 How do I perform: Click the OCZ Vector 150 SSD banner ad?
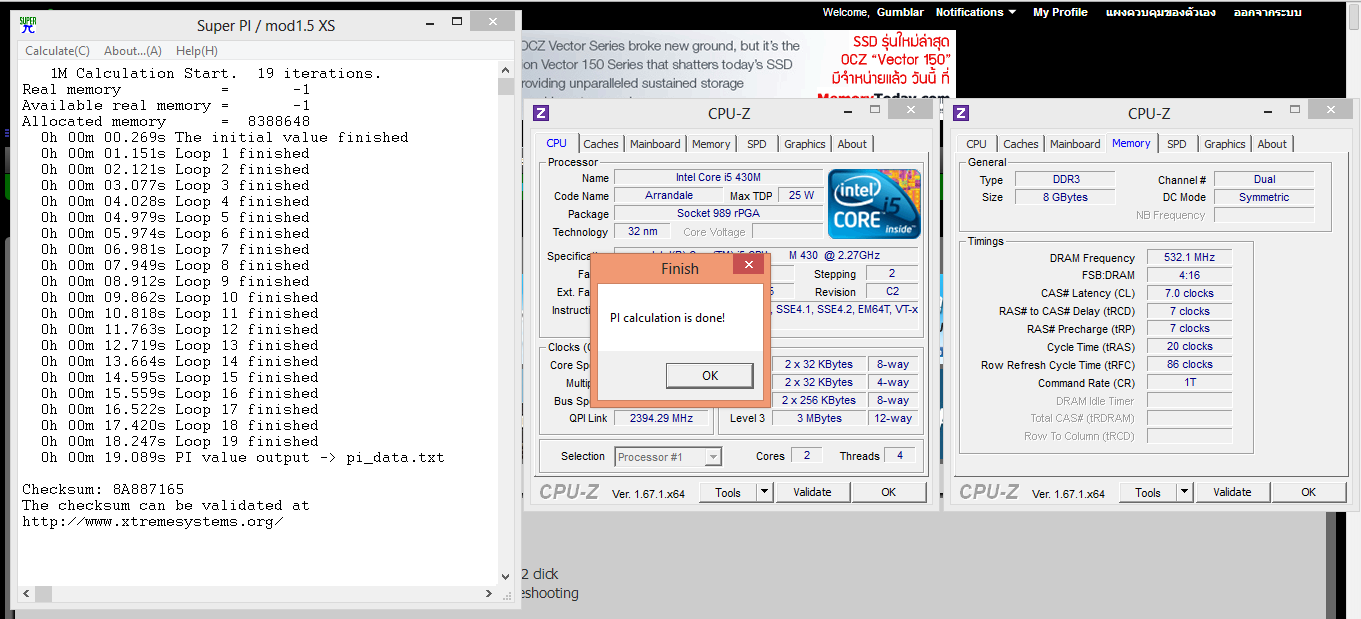coord(738,66)
